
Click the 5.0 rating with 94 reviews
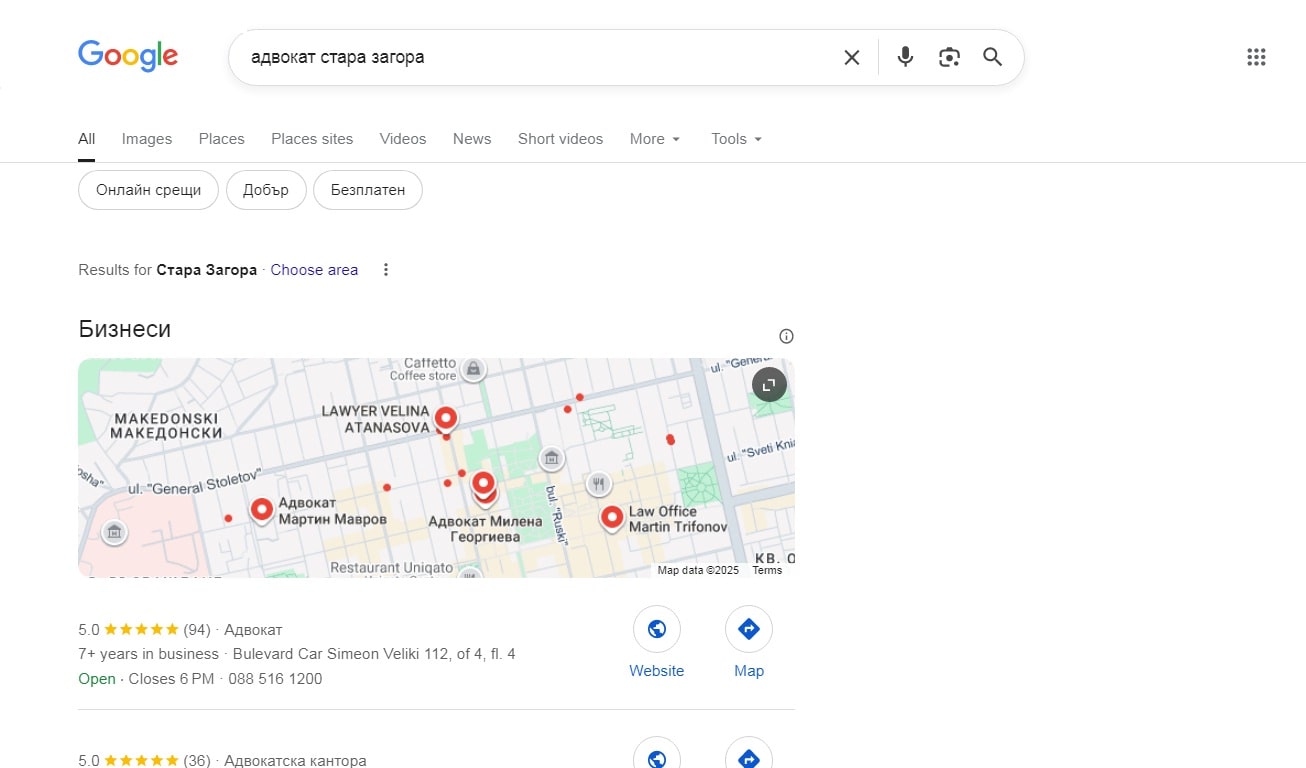coord(144,630)
